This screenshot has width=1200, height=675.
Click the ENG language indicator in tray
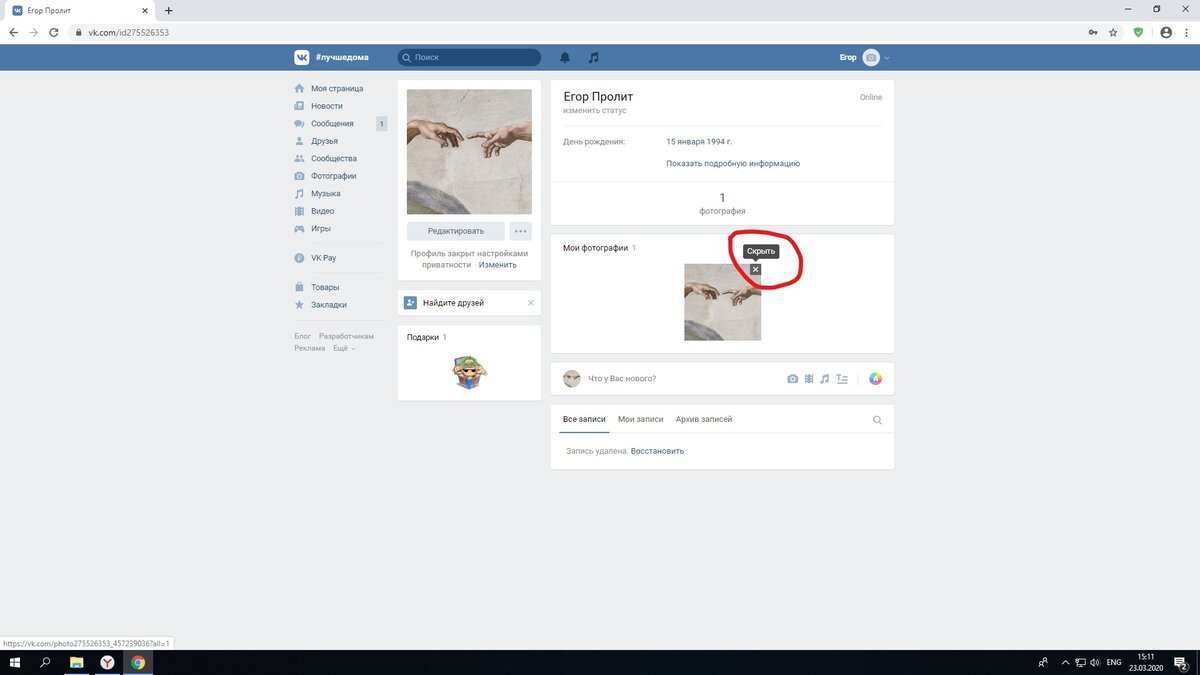[1114, 662]
